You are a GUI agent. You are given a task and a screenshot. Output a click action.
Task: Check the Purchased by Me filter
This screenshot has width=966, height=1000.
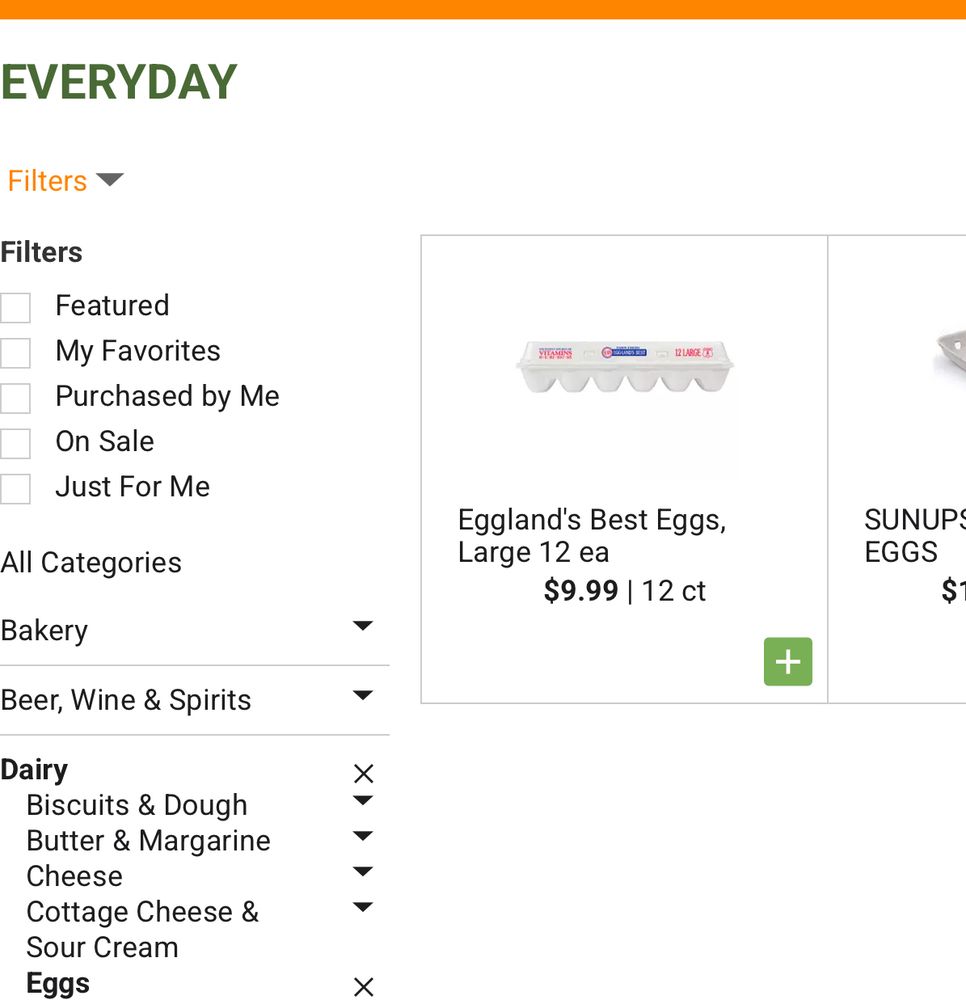16,398
